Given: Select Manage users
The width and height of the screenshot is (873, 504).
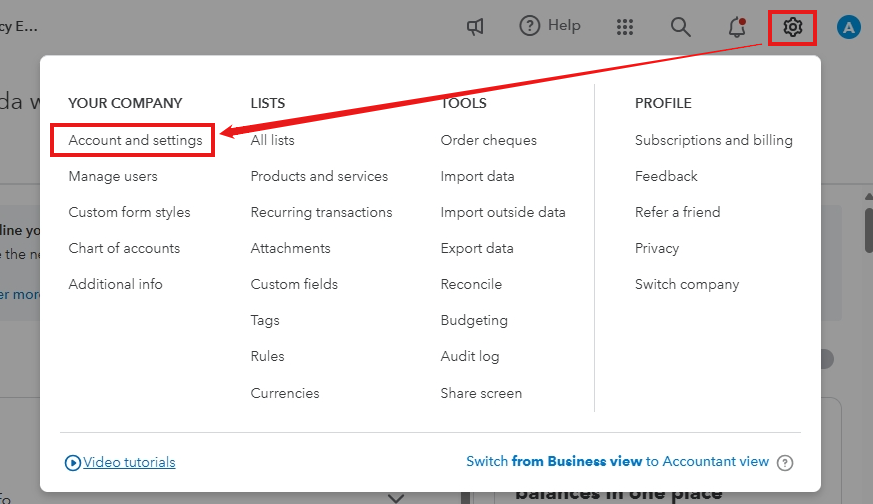Looking at the screenshot, I should click(113, 177).
